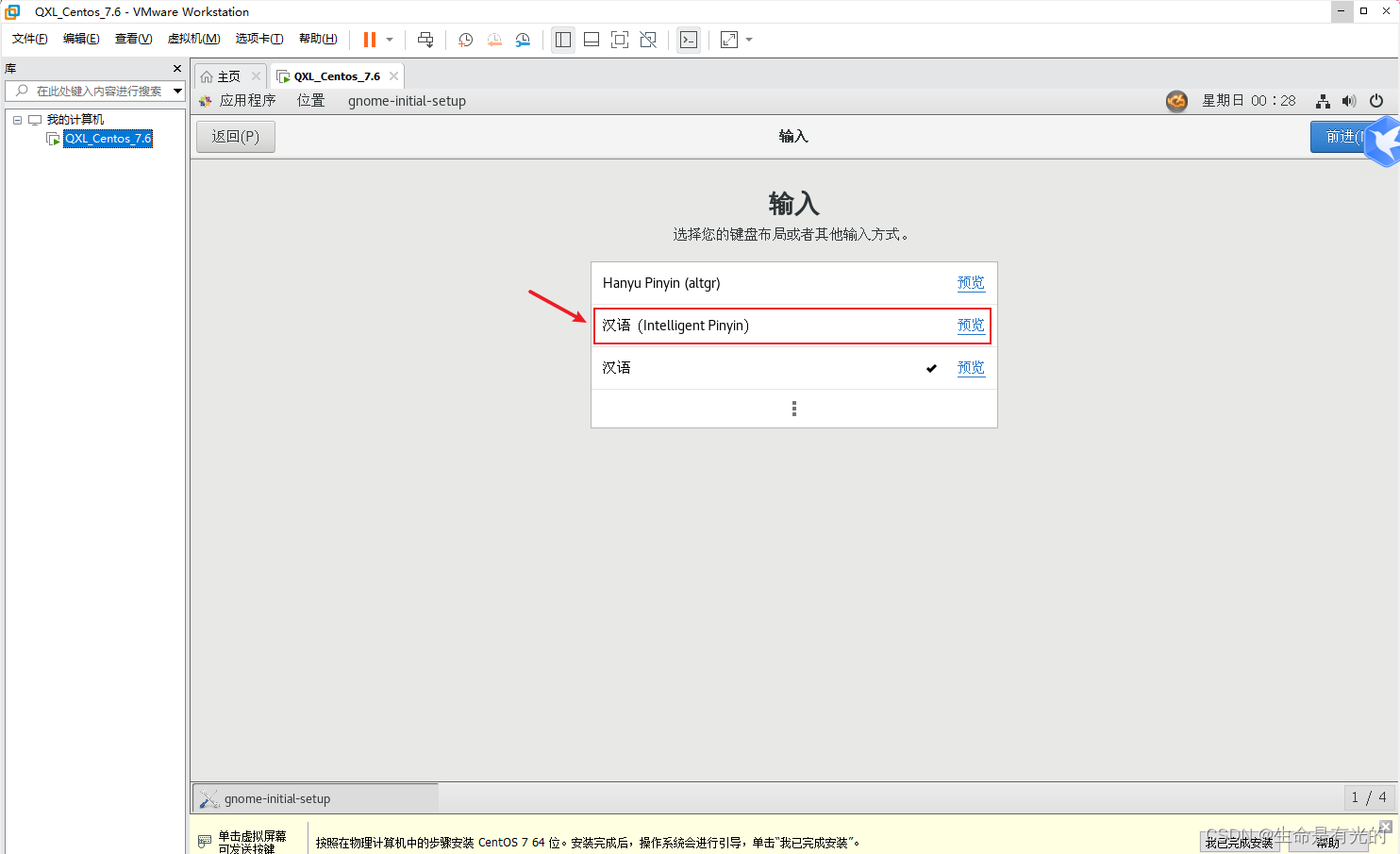Click the 帮助 button in the hint bar
Screen dimensions: 1400x854
pos(1328,843)
